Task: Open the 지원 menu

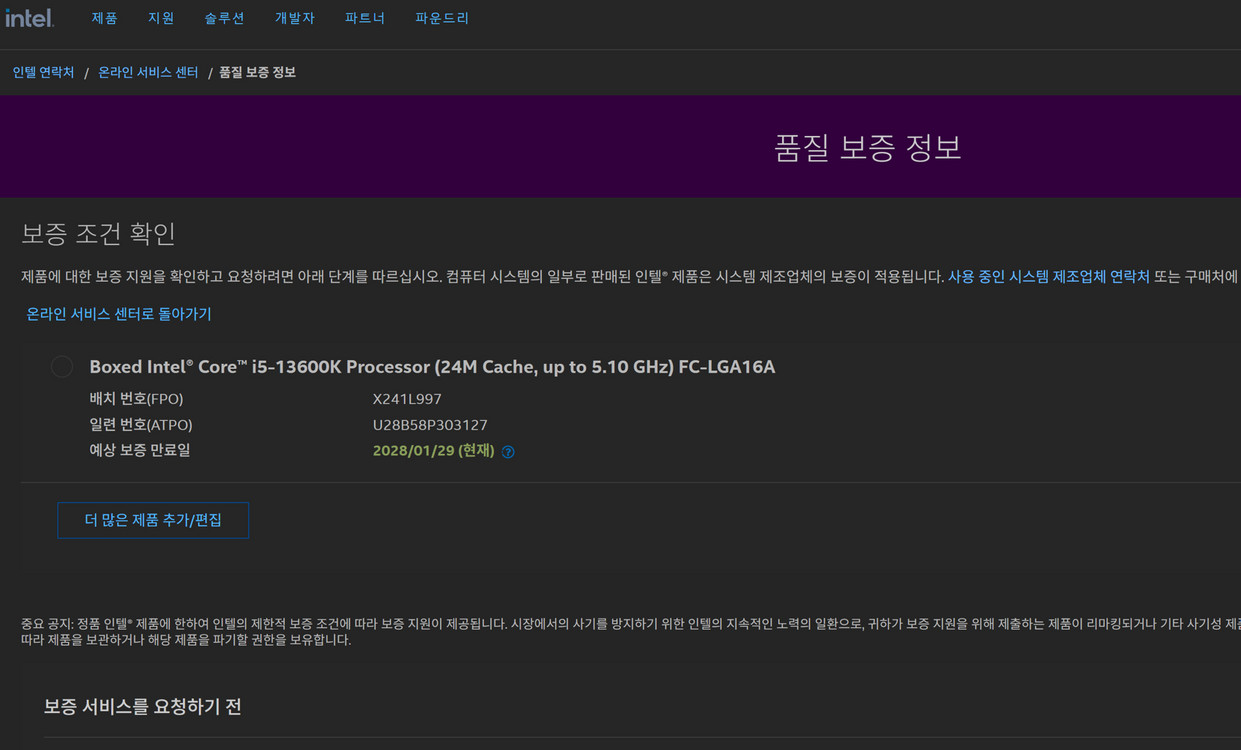Action: coord(161,18)
